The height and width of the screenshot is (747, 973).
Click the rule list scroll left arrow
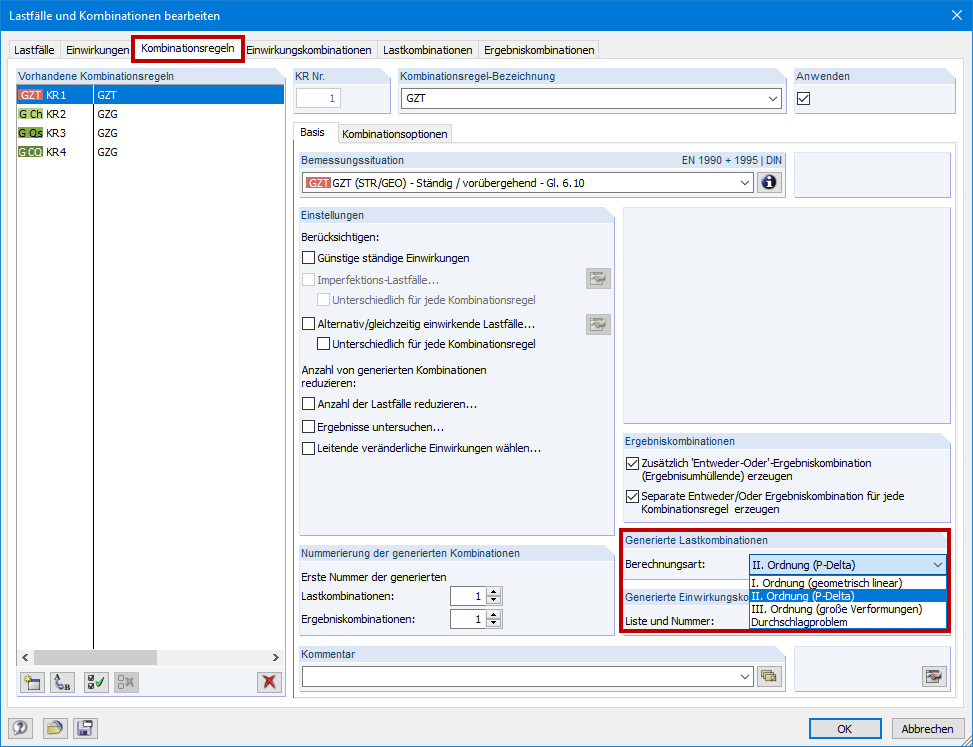click(x=25, y=657)
